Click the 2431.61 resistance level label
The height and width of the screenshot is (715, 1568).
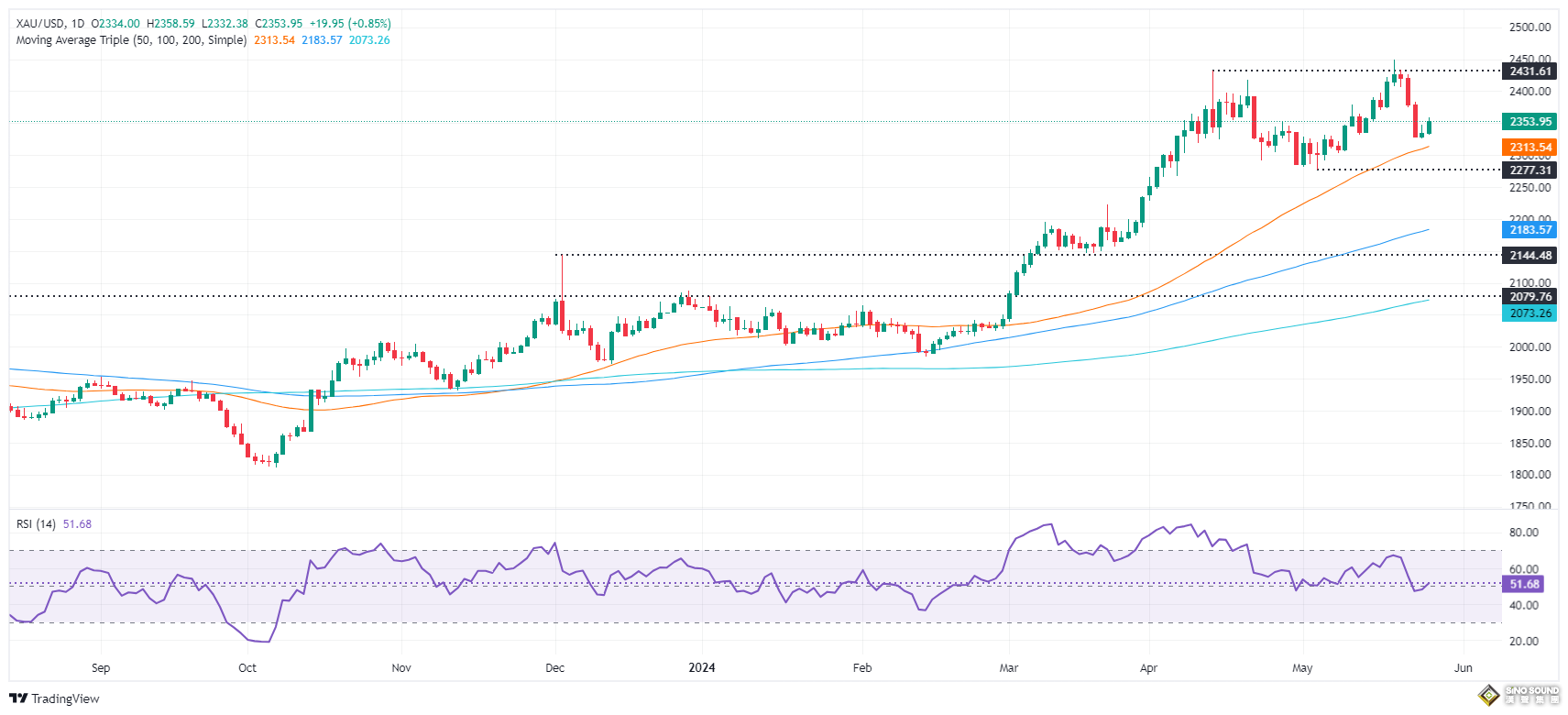(1530, 71)
